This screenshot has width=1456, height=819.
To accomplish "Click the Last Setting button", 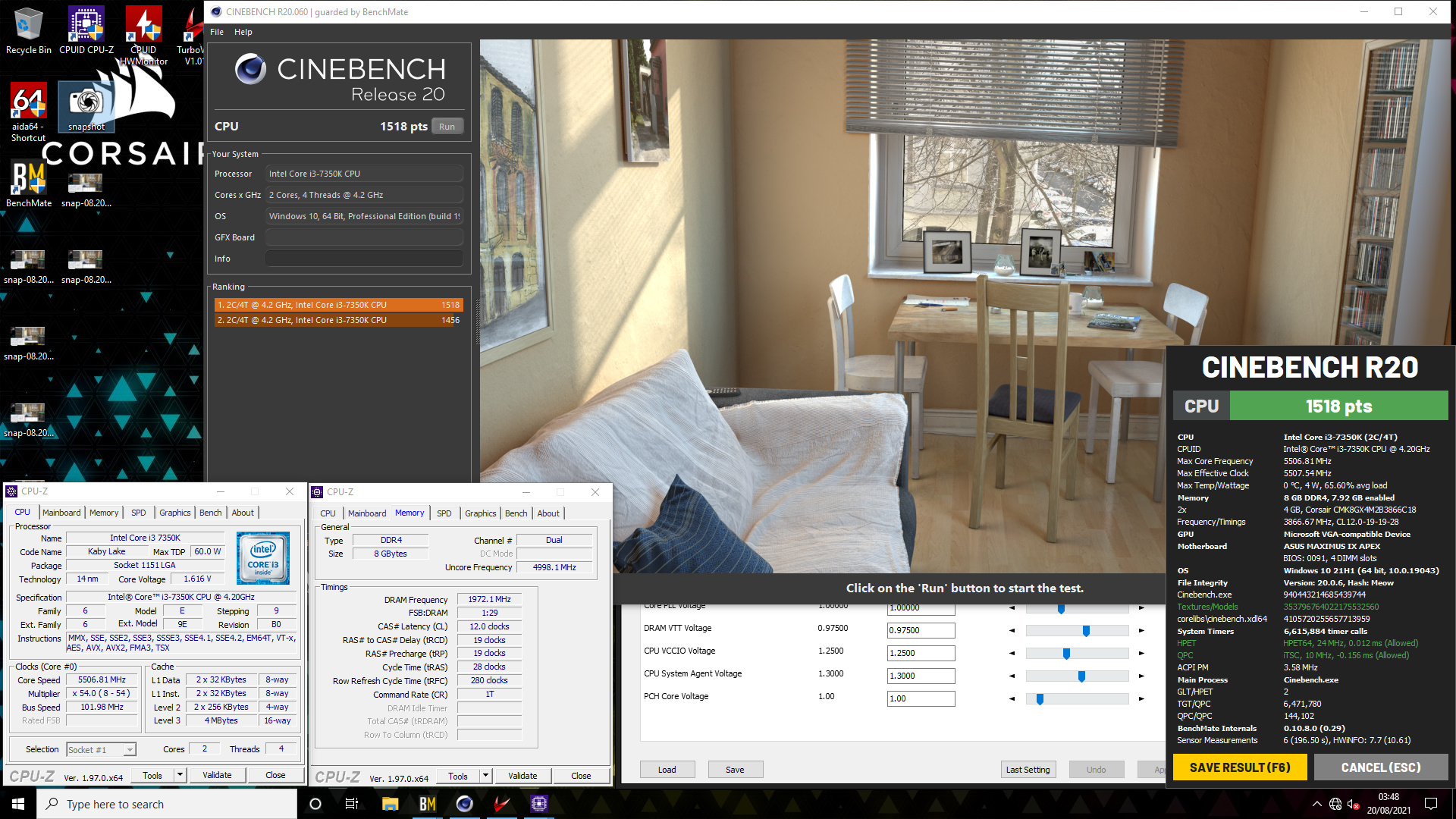I will [1028, 770].
